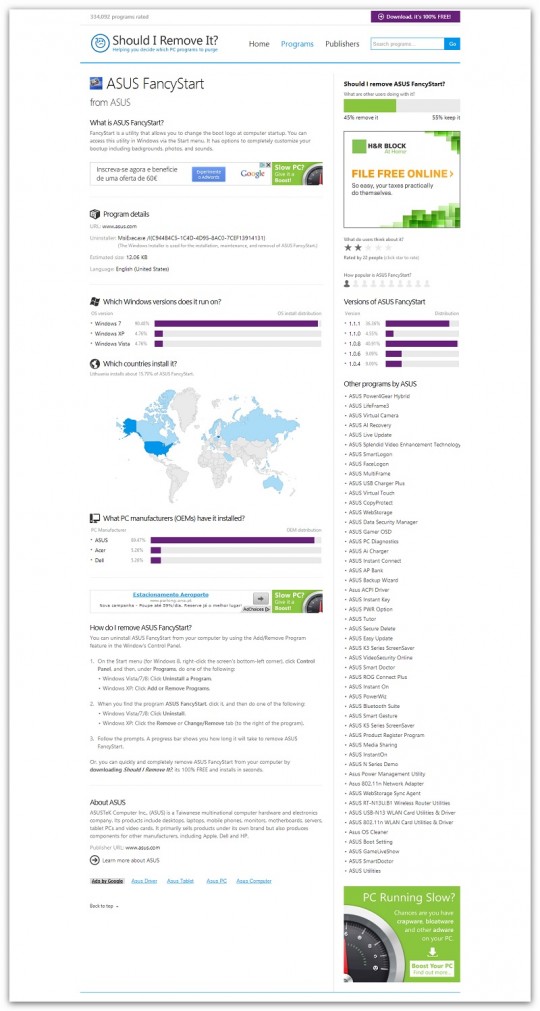Click the monitor icon beside PC manufacturers
The image size is (540, 1011).
(95, 518)
